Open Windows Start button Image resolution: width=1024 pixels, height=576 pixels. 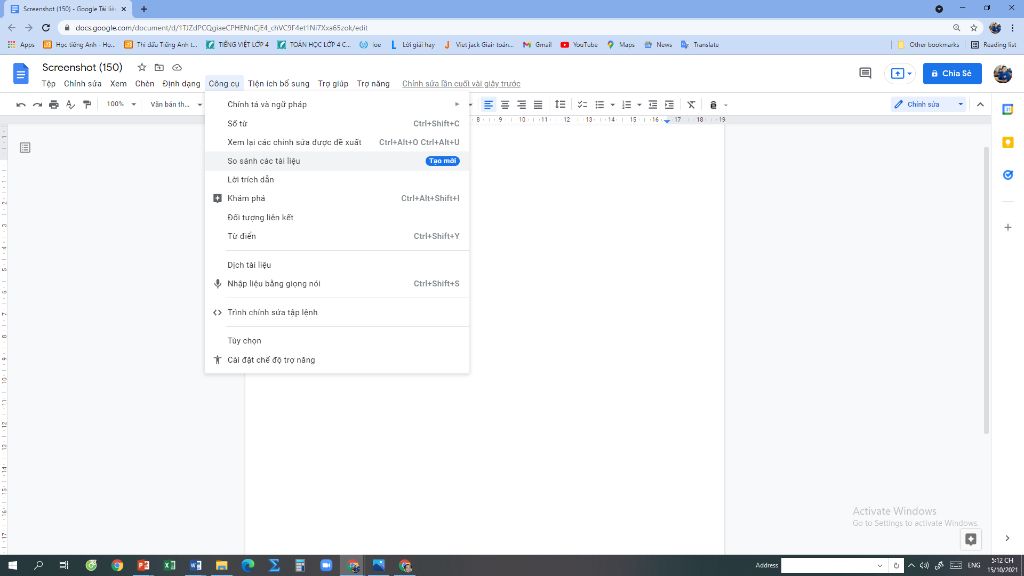[x=12, y=566]
